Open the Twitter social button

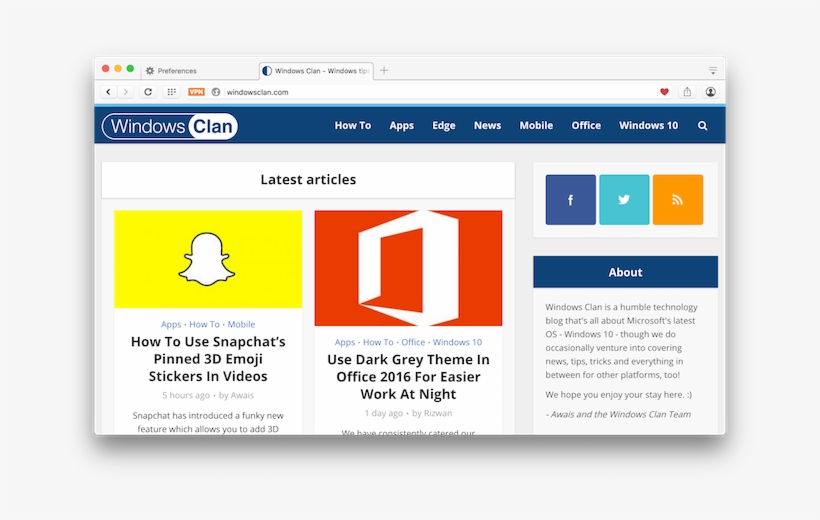(x=624, y=200)
